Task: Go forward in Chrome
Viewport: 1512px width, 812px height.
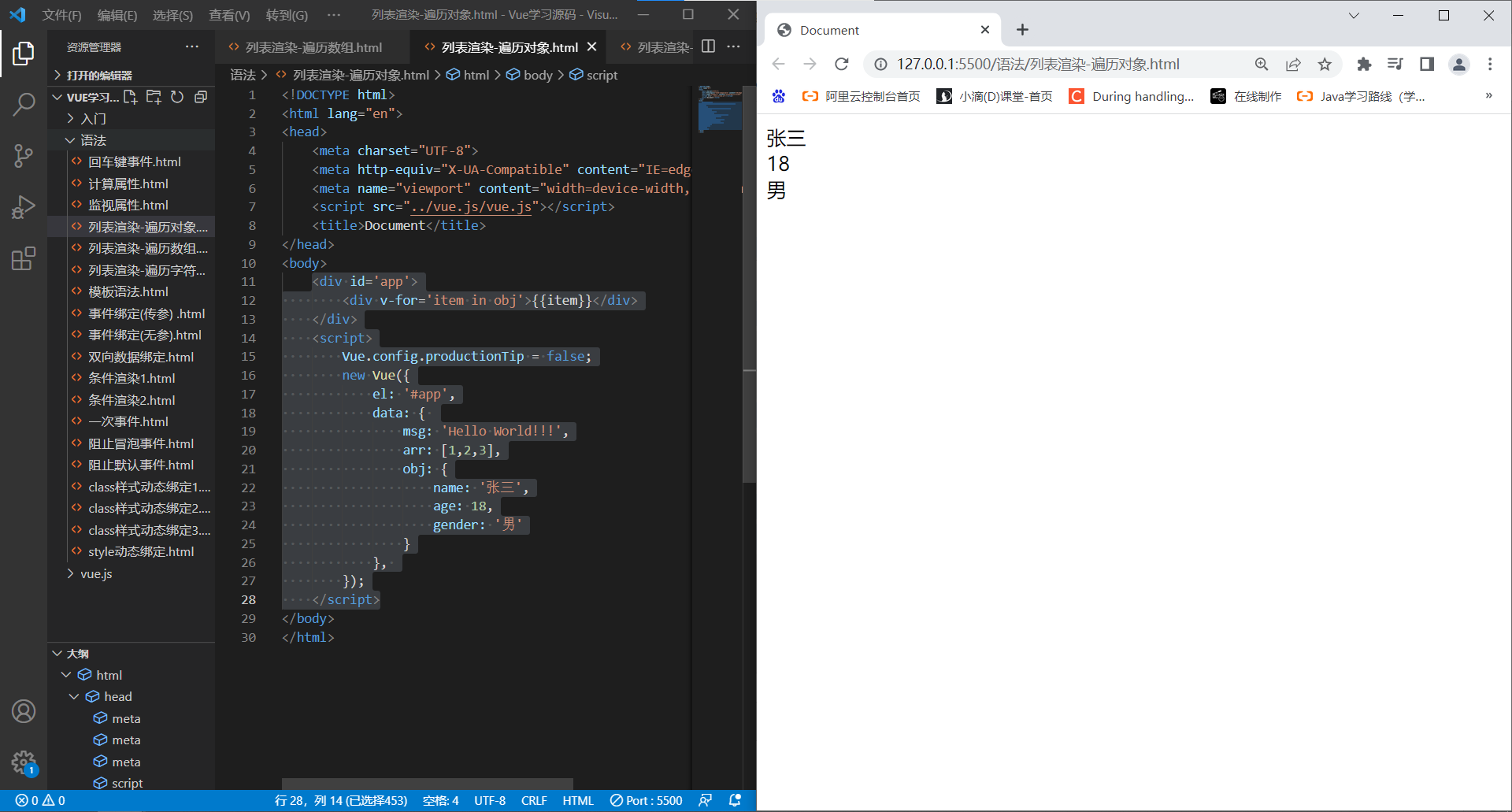Action: (x=810, y=64)
